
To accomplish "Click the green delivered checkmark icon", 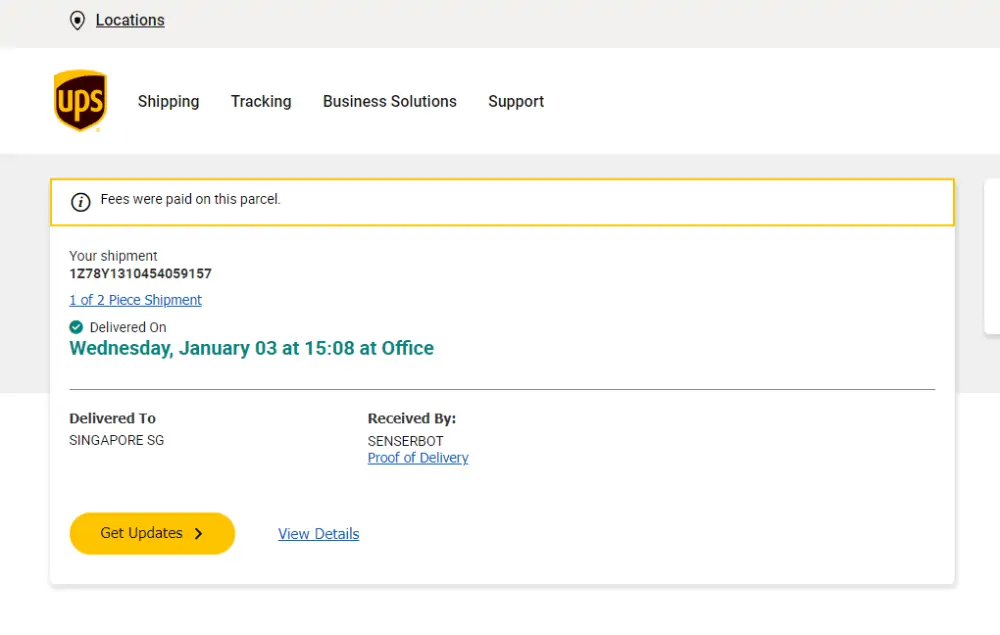I will (x=76, y=327).
